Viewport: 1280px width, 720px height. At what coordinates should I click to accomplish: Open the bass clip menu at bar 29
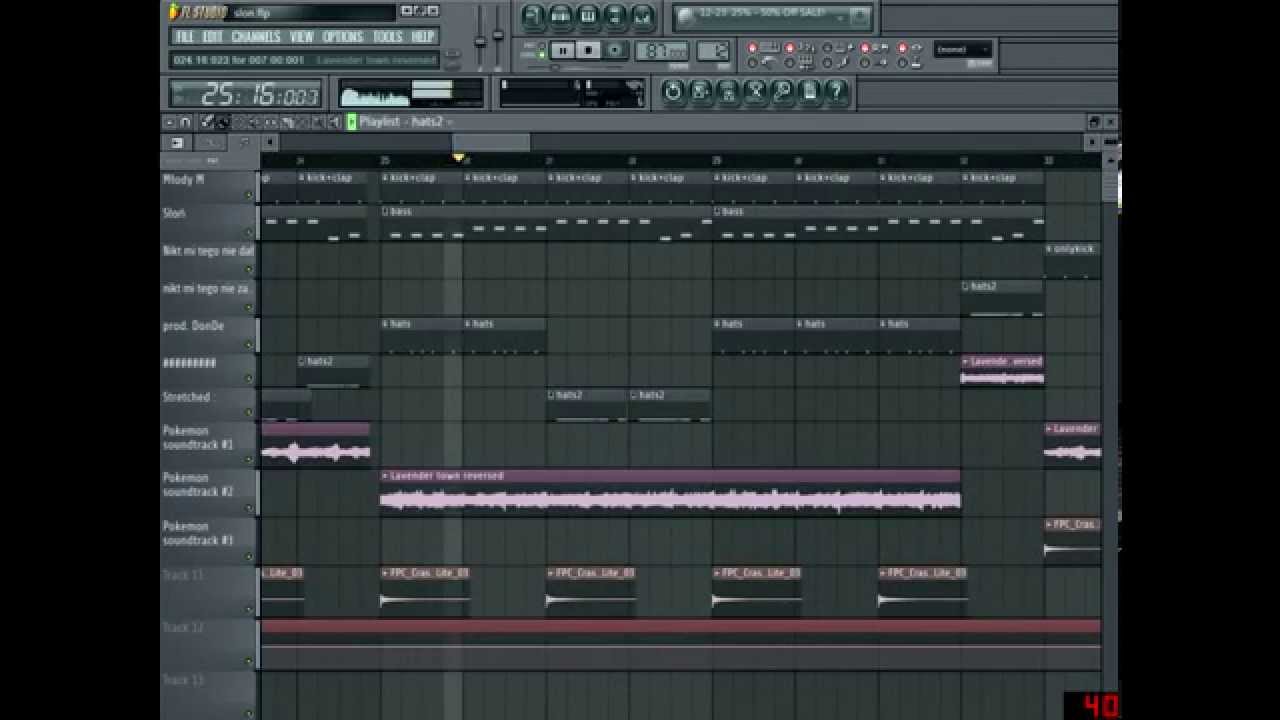coord(718,212)
